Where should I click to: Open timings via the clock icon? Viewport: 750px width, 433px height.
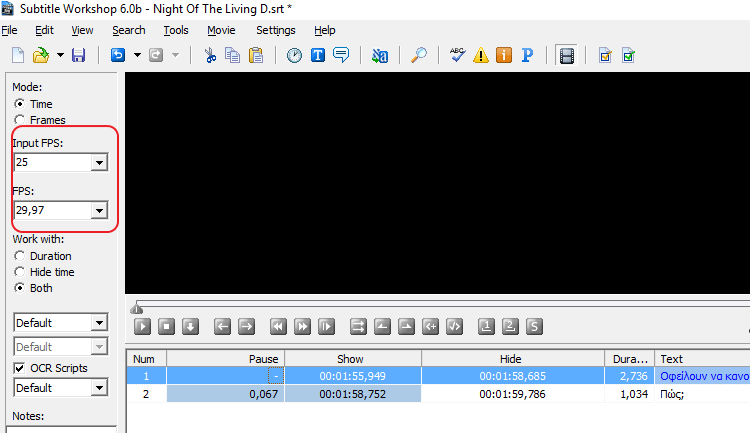[x=294, y=56]
